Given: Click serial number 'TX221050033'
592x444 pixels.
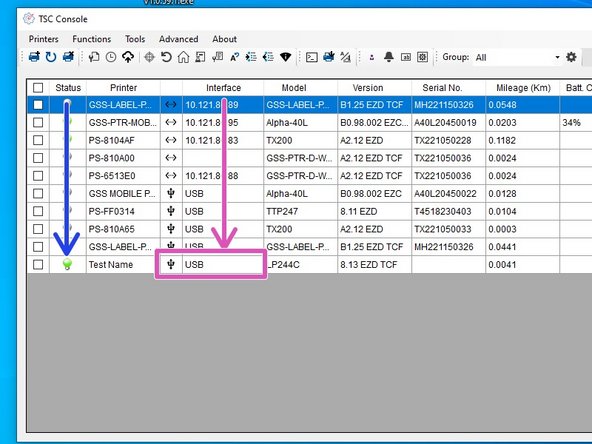Looking at the screenshot, I should coord(442,229).
